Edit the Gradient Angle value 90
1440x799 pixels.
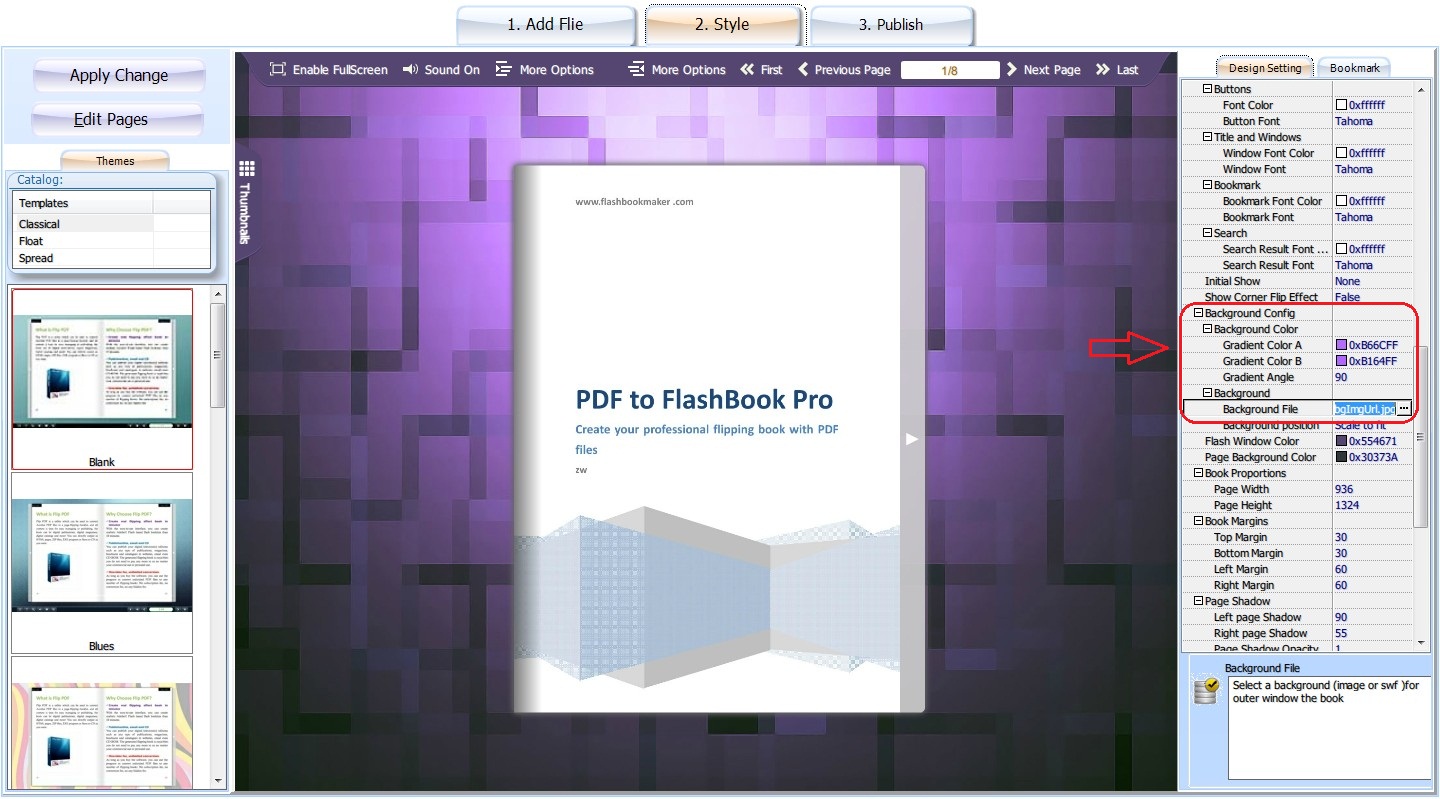coord(1341,377)
